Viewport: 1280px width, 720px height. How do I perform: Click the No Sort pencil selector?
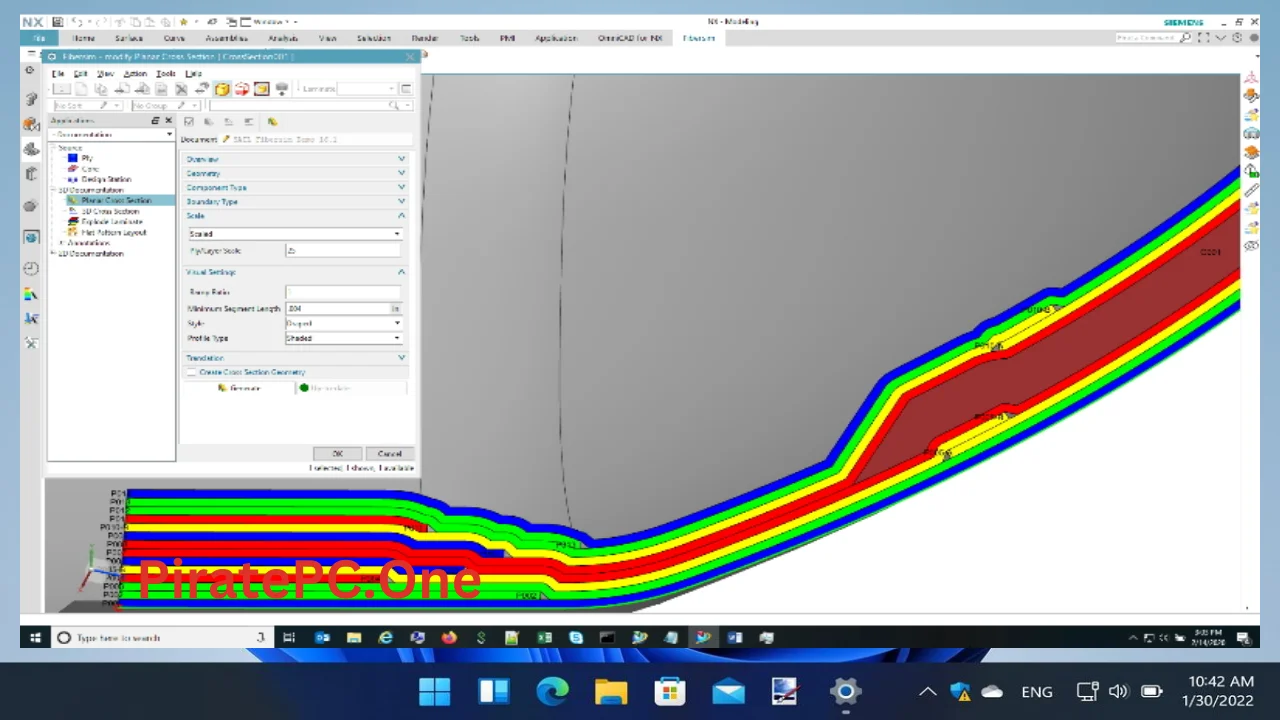(88, 105)
